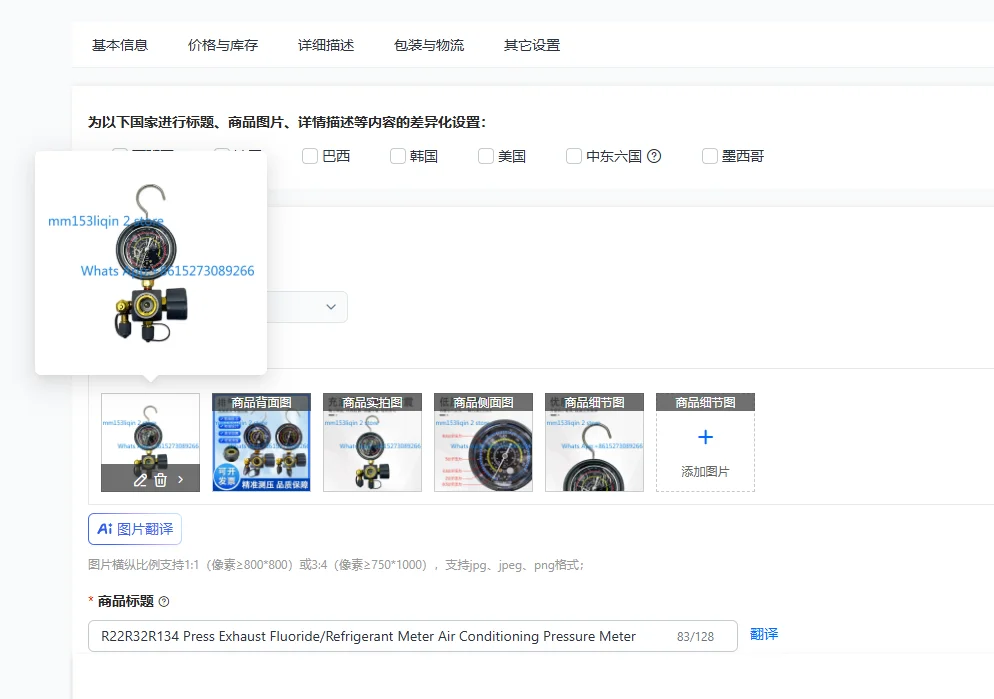The height and width of the screenshot is (699, 994).
Task: Click the 83/128 character counter
Action: coord(695,636)
